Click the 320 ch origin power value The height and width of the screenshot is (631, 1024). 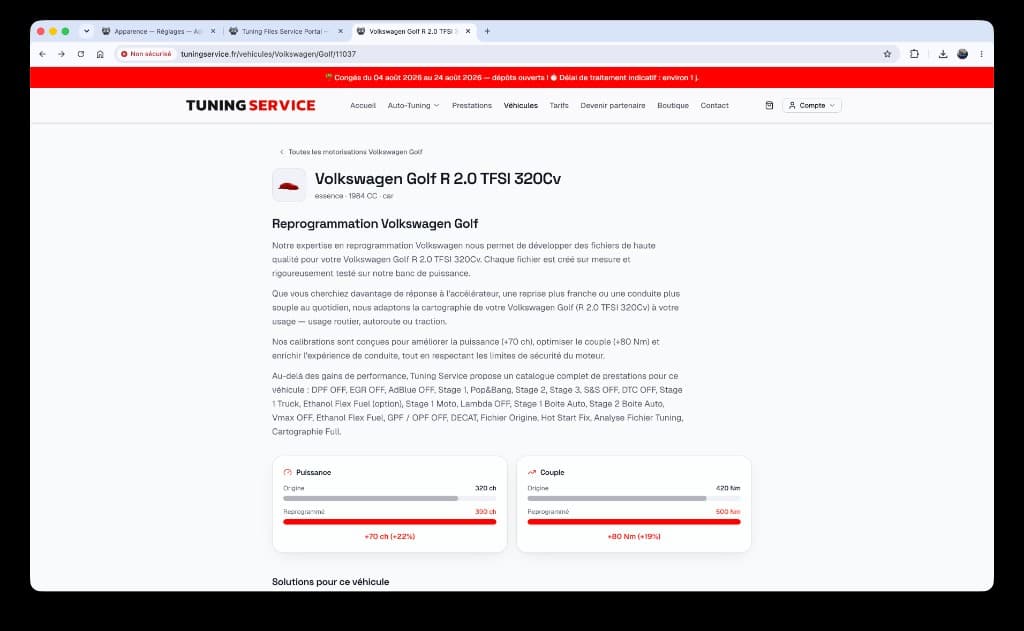[x=485, y=488]
